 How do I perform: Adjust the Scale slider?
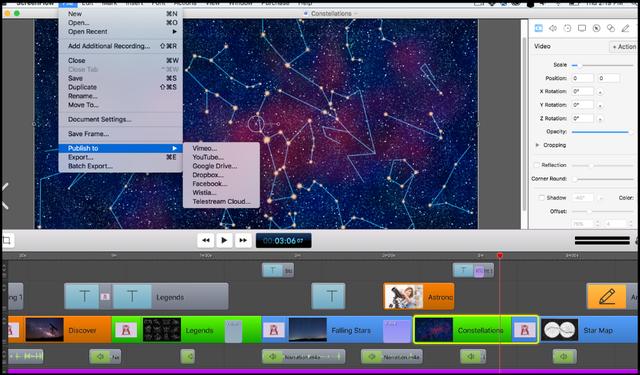[x=602, y=65]
